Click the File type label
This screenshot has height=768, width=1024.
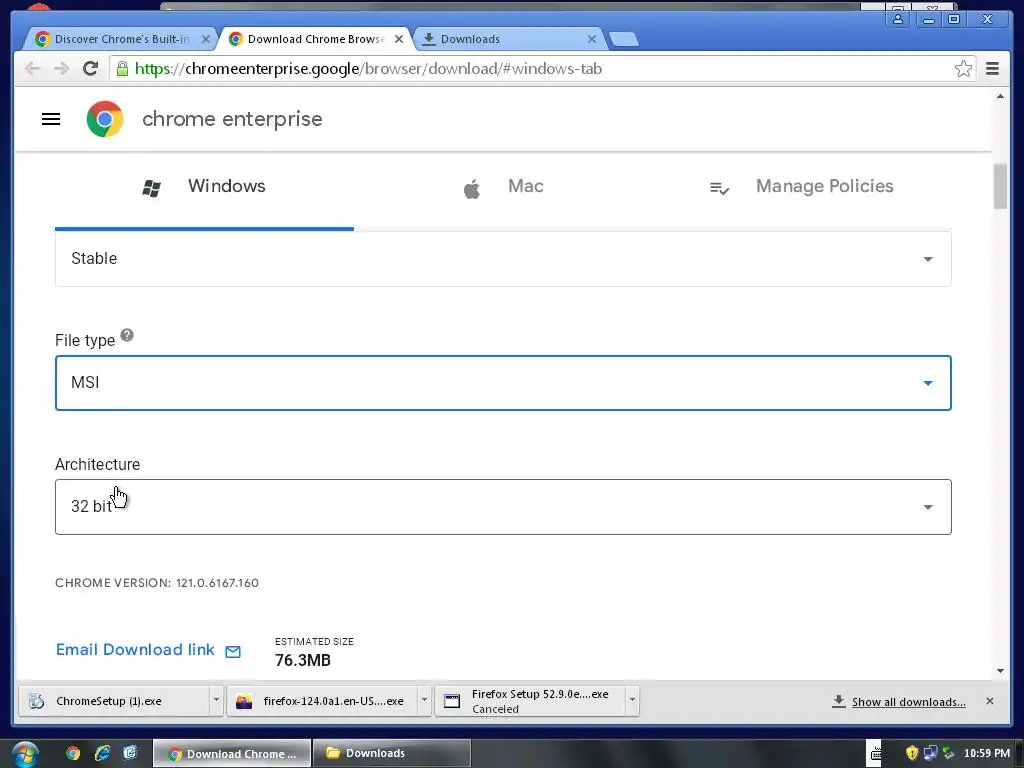(85, 340)
